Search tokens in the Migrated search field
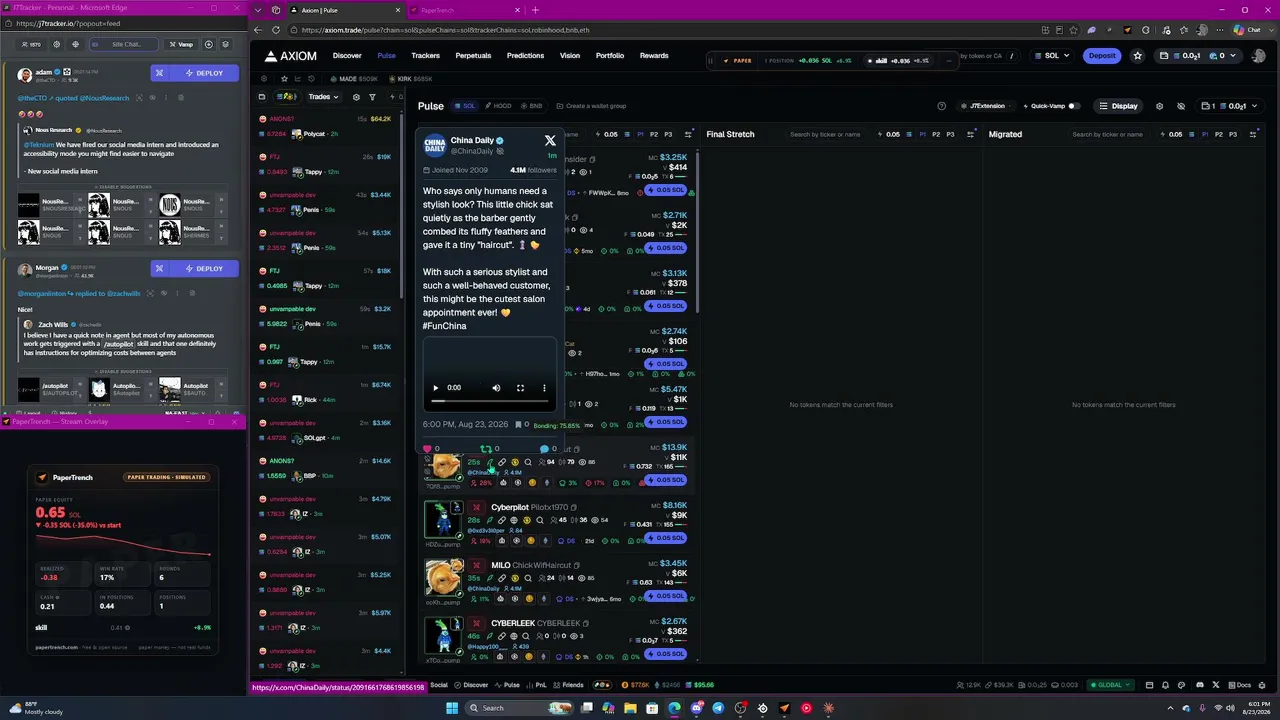1280x720 pixels. [1107, 134]
